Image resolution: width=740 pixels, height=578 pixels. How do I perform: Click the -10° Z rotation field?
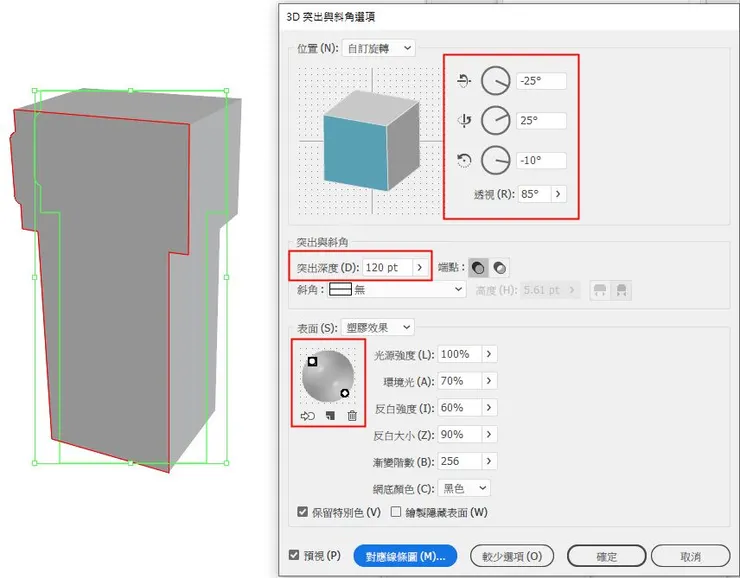click(x=541, y=160)
